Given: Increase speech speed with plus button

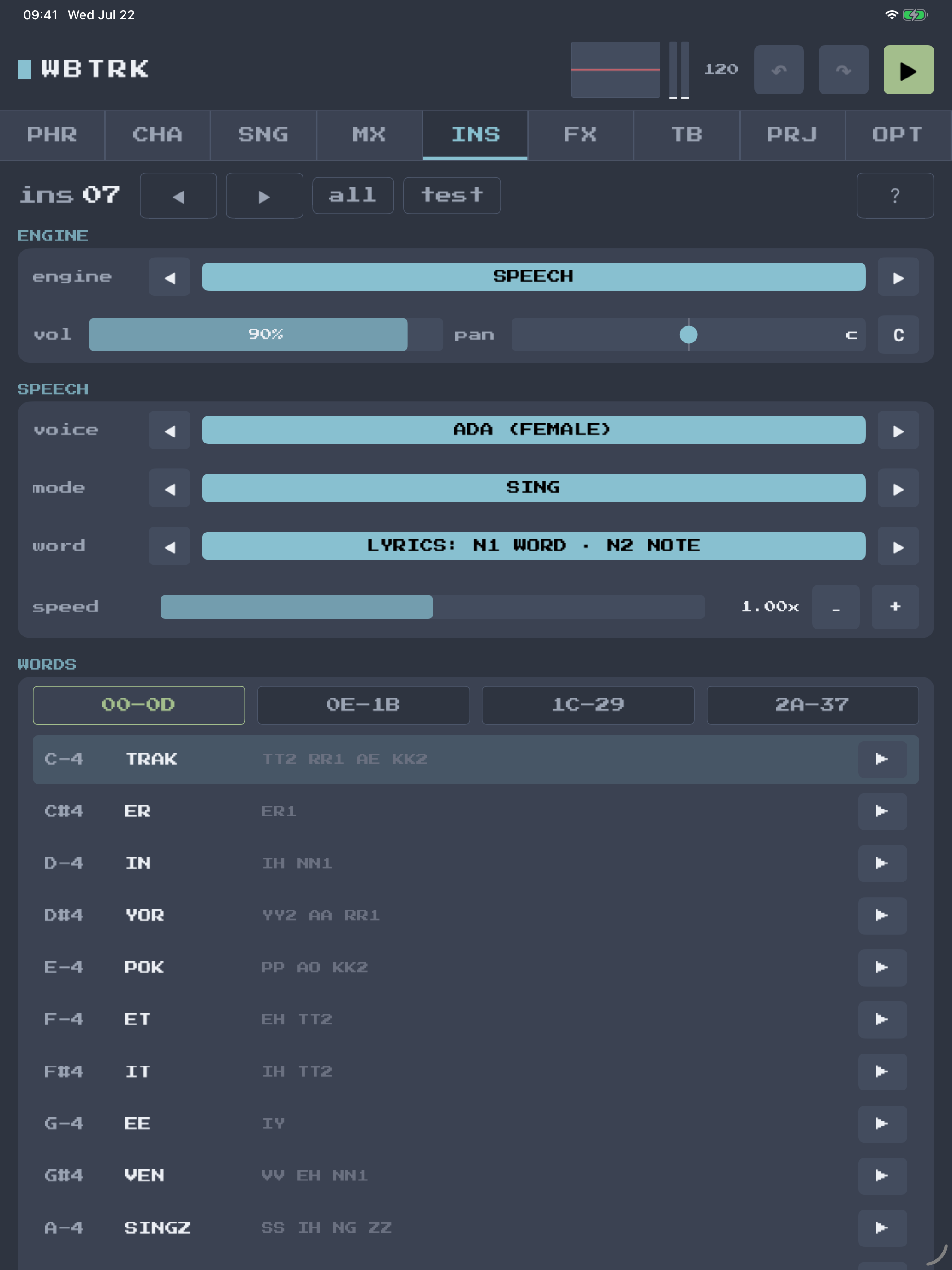Looking at the screenshot, I should pos(895,607).
